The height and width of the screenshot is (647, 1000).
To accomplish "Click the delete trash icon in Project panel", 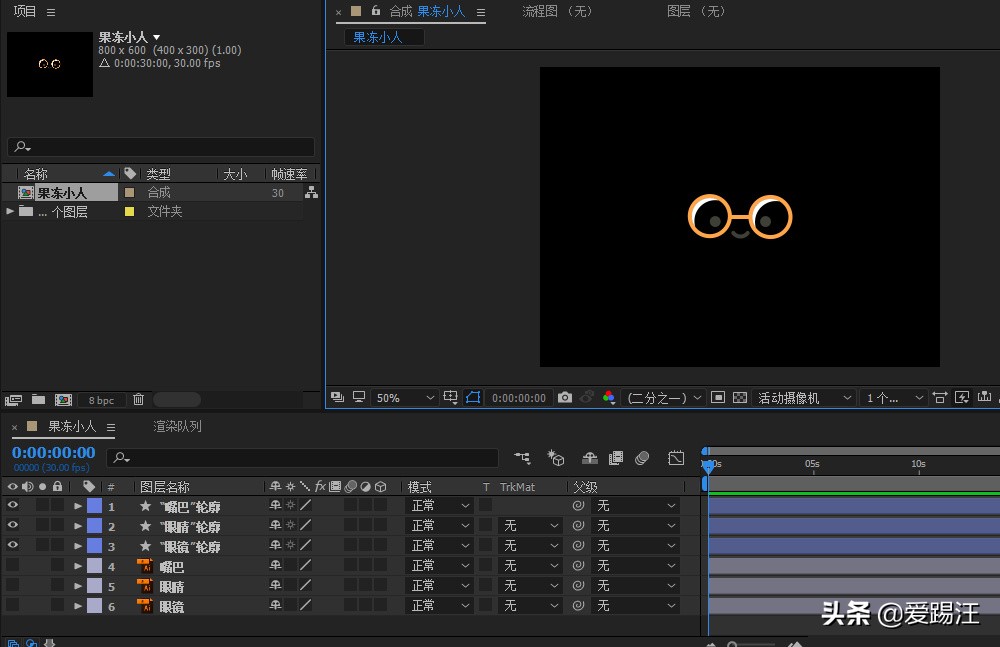I will click(x=138, y=400).
